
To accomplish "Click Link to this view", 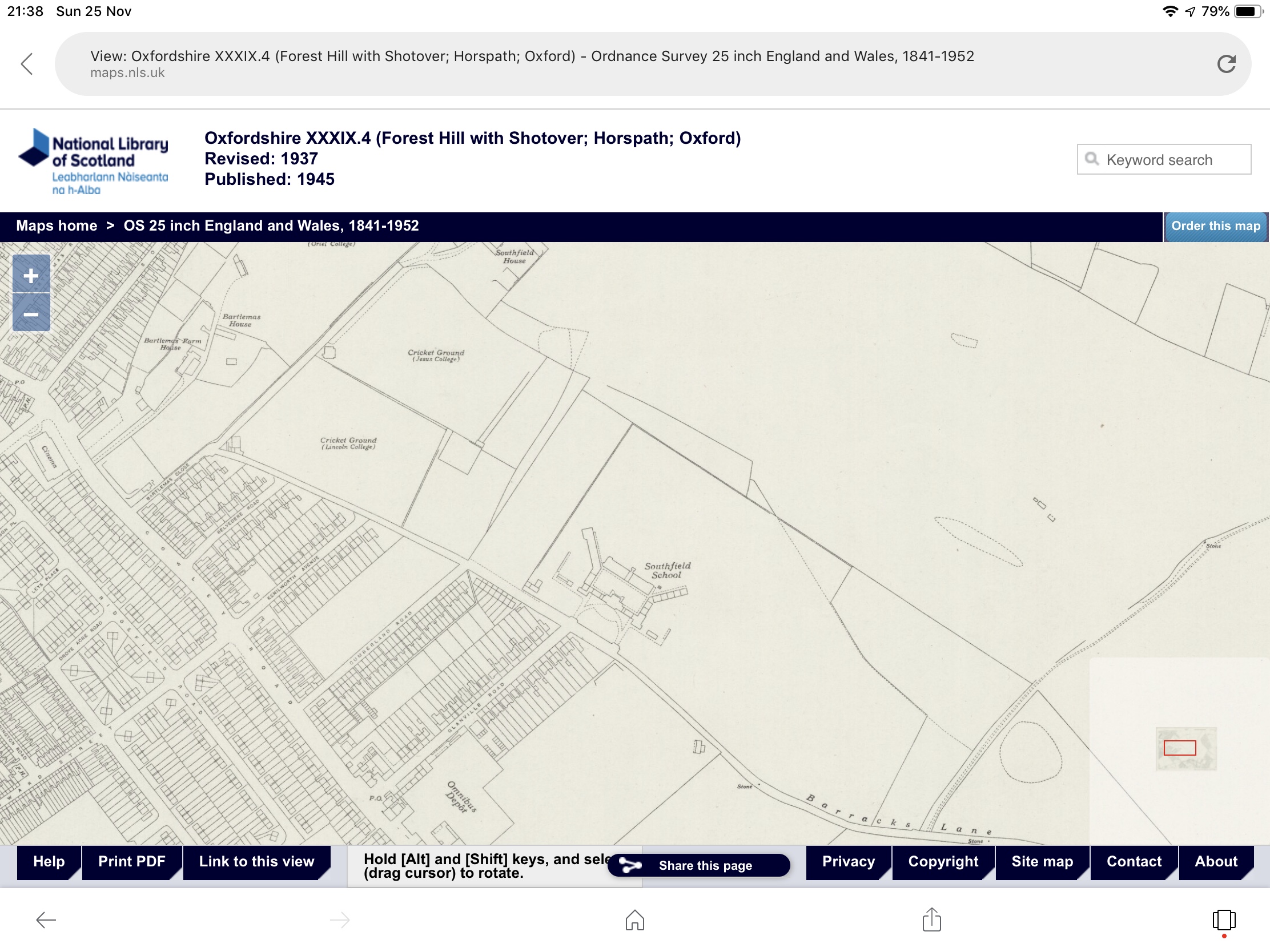I will pyautogui.click(x=256, y=861).
